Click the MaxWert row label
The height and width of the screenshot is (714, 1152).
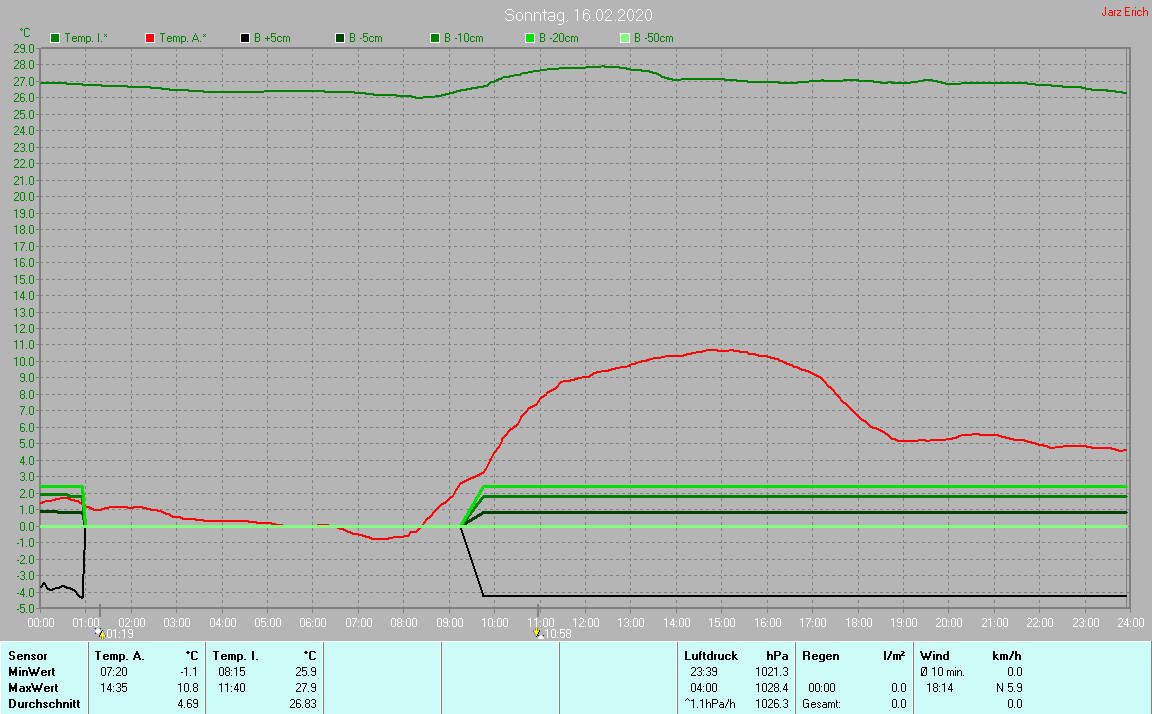point(35,688)
